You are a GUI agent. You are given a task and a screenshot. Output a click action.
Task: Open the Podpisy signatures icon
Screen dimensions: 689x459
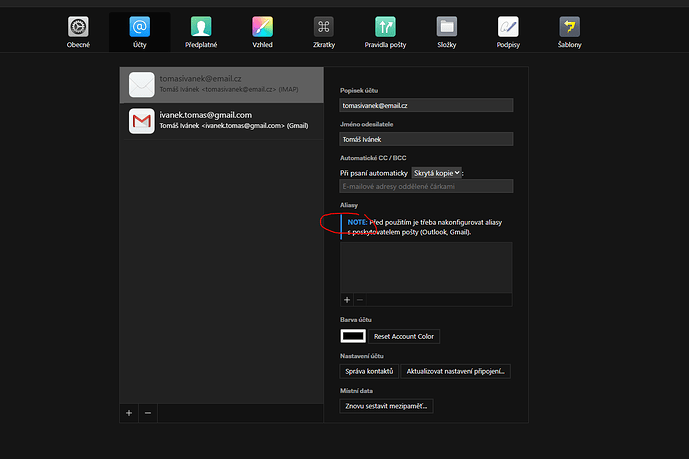coord(508,27)
